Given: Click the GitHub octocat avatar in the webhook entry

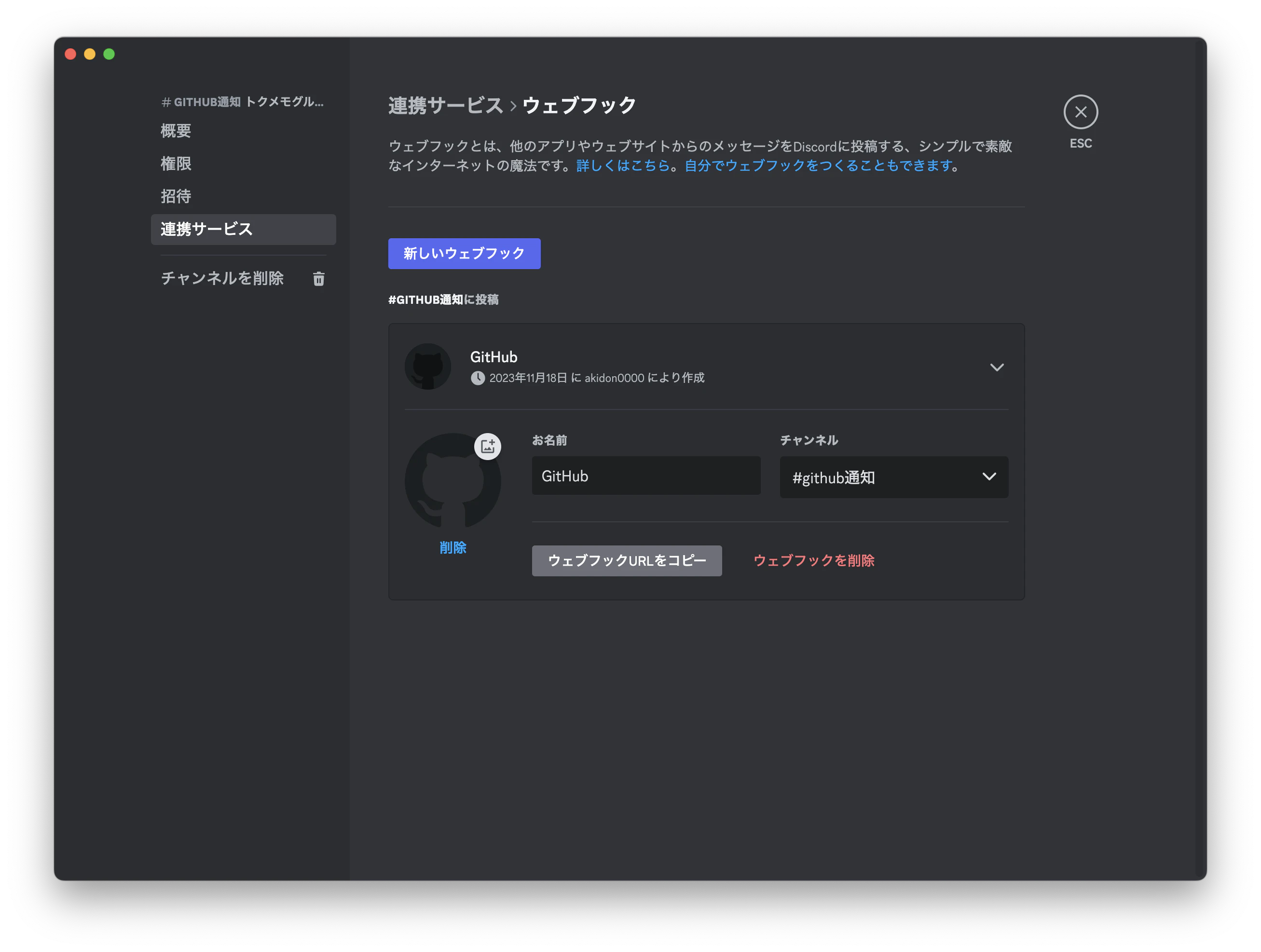Looking at the screenshot, I should (x=428, y=367).
